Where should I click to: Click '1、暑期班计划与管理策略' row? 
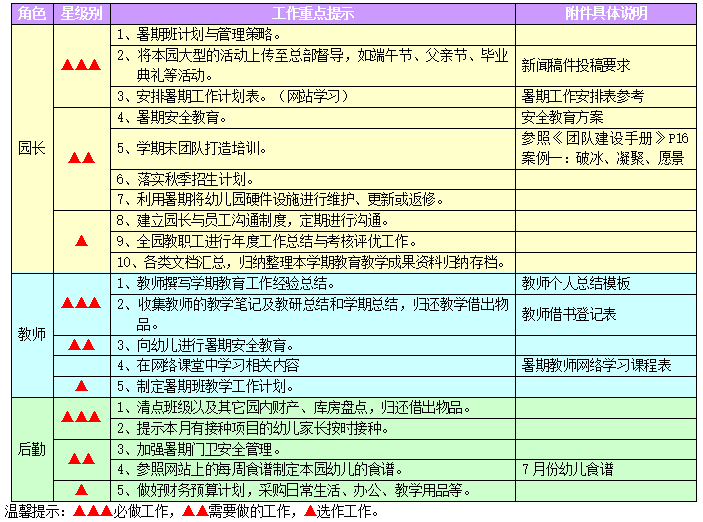313,35
